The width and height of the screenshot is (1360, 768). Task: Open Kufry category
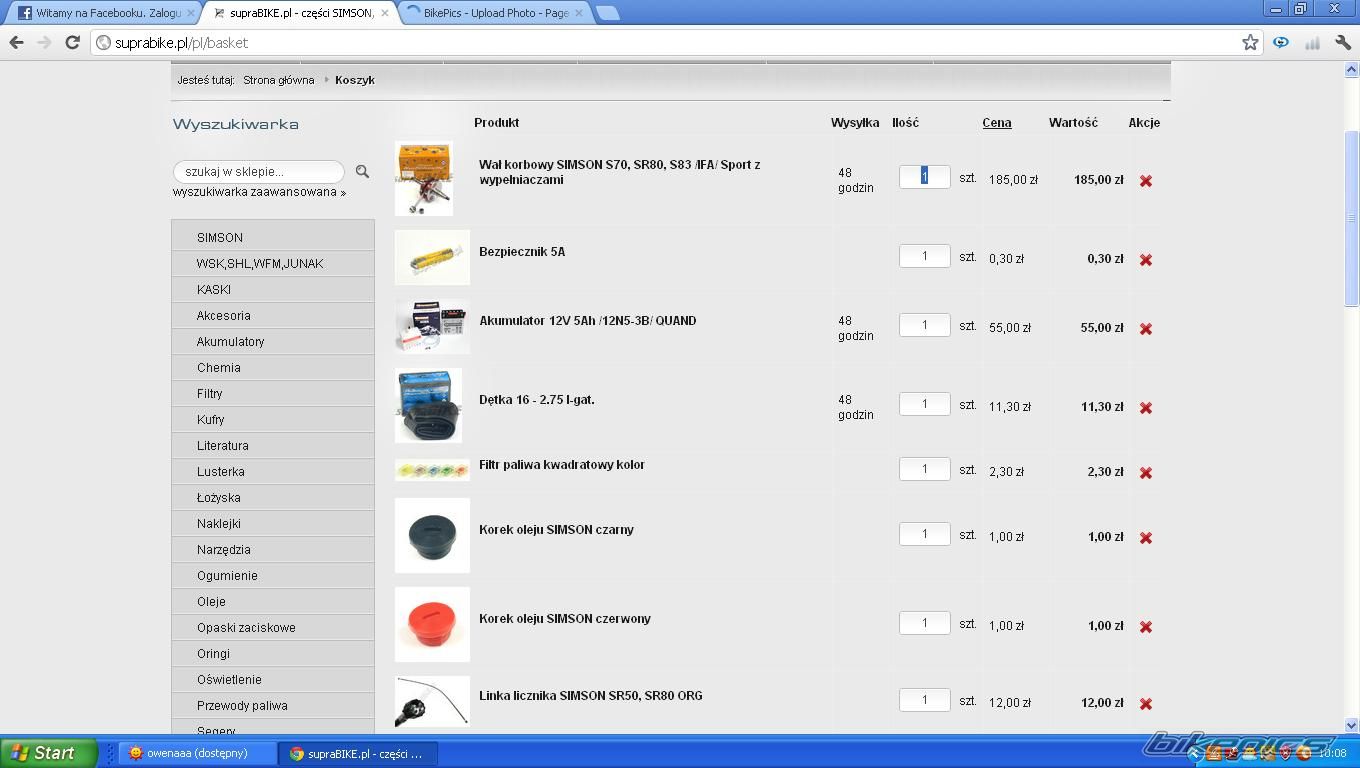(273, 420)
